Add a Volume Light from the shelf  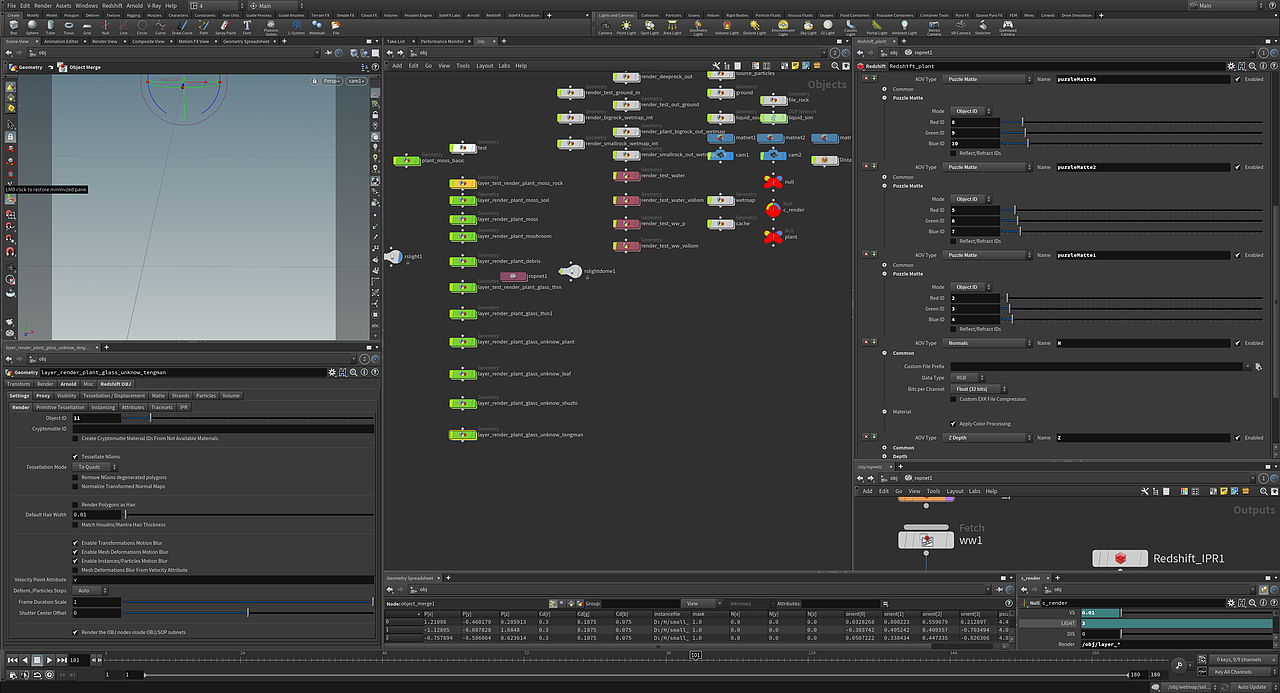pos(726,26)
